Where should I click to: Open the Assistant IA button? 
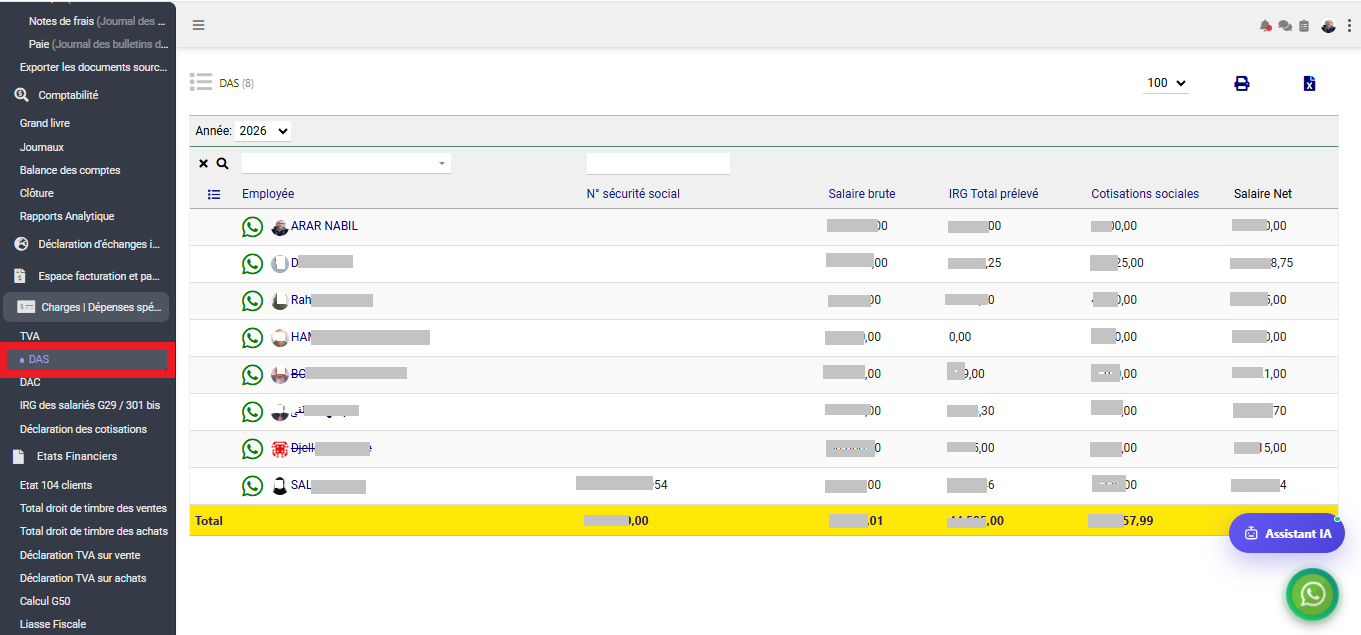pyautogui.click(x=1287, y=533)
